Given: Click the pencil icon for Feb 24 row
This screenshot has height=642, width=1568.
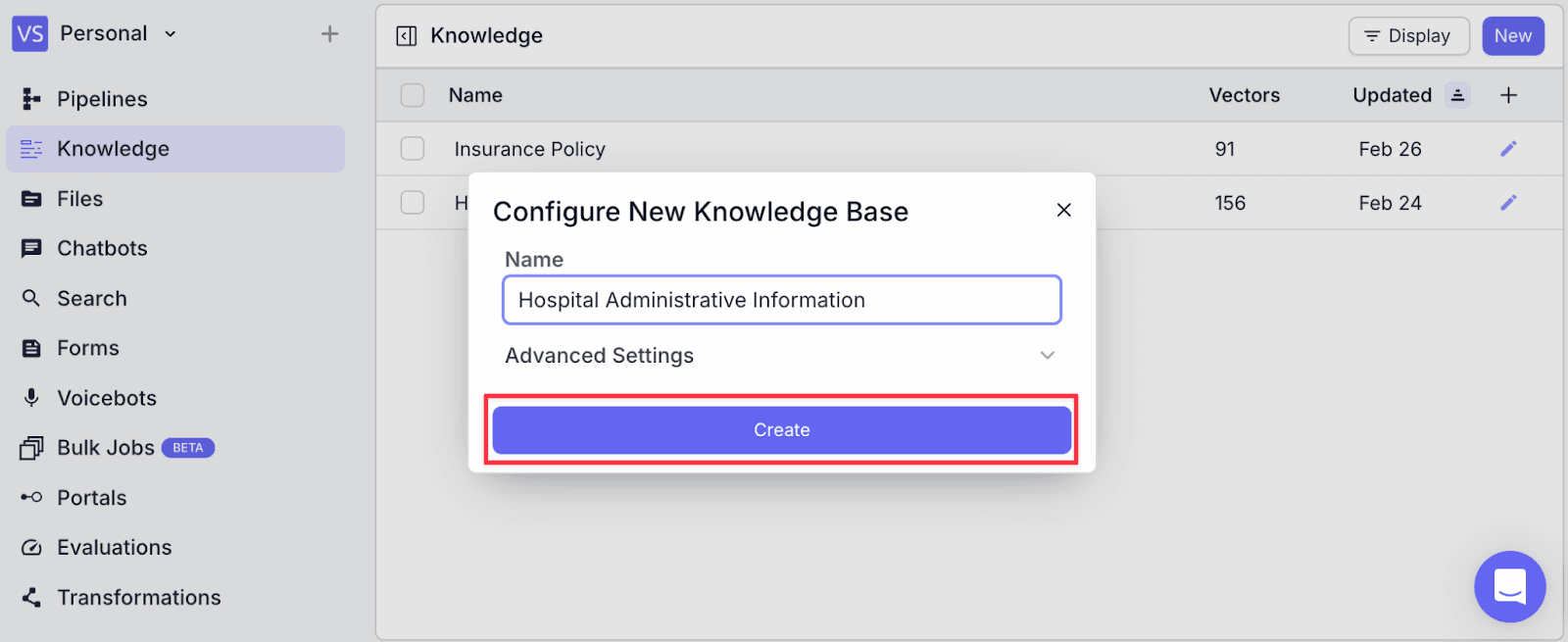Looking at the screenshot, I should coord(1508,203).
